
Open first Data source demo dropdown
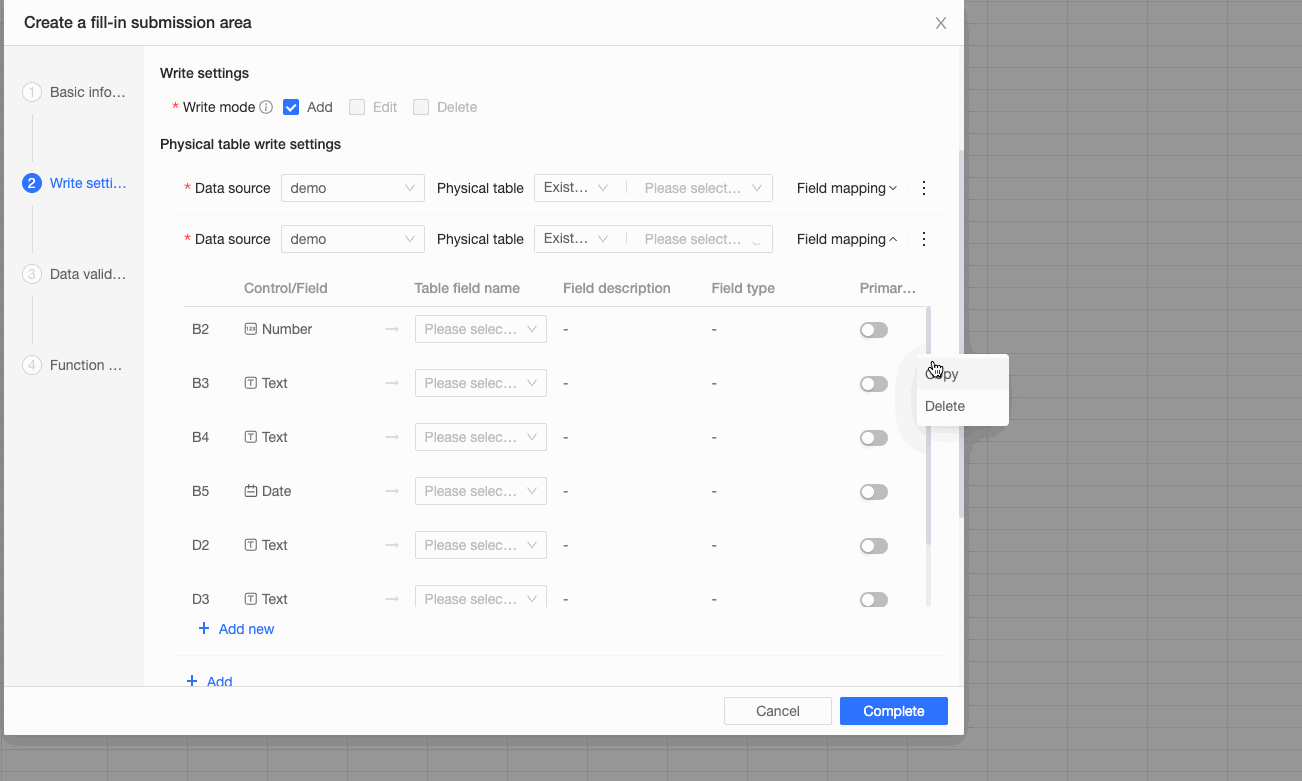tap(353, 188)
